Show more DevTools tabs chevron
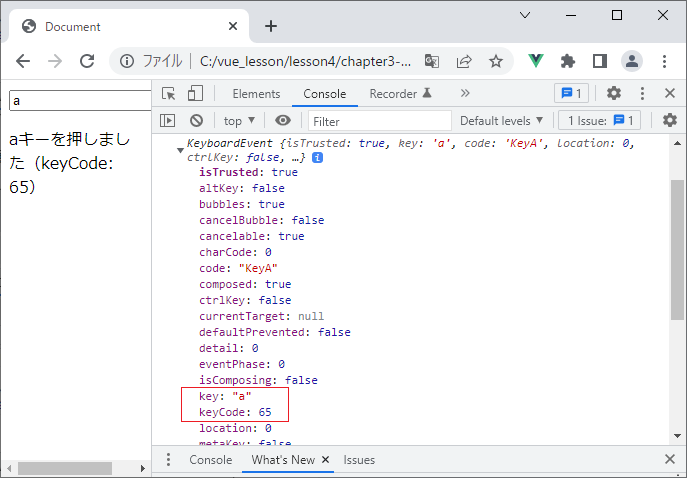 [x=465, y=93]
